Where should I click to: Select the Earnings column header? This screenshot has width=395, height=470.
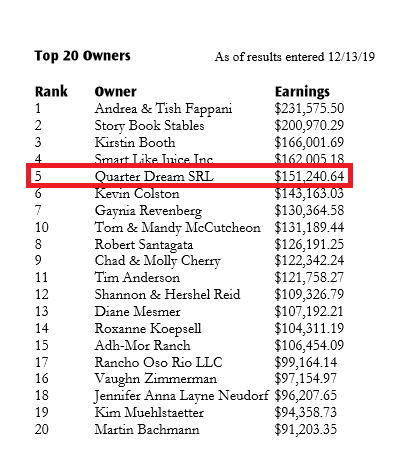[x=302, y=92]
